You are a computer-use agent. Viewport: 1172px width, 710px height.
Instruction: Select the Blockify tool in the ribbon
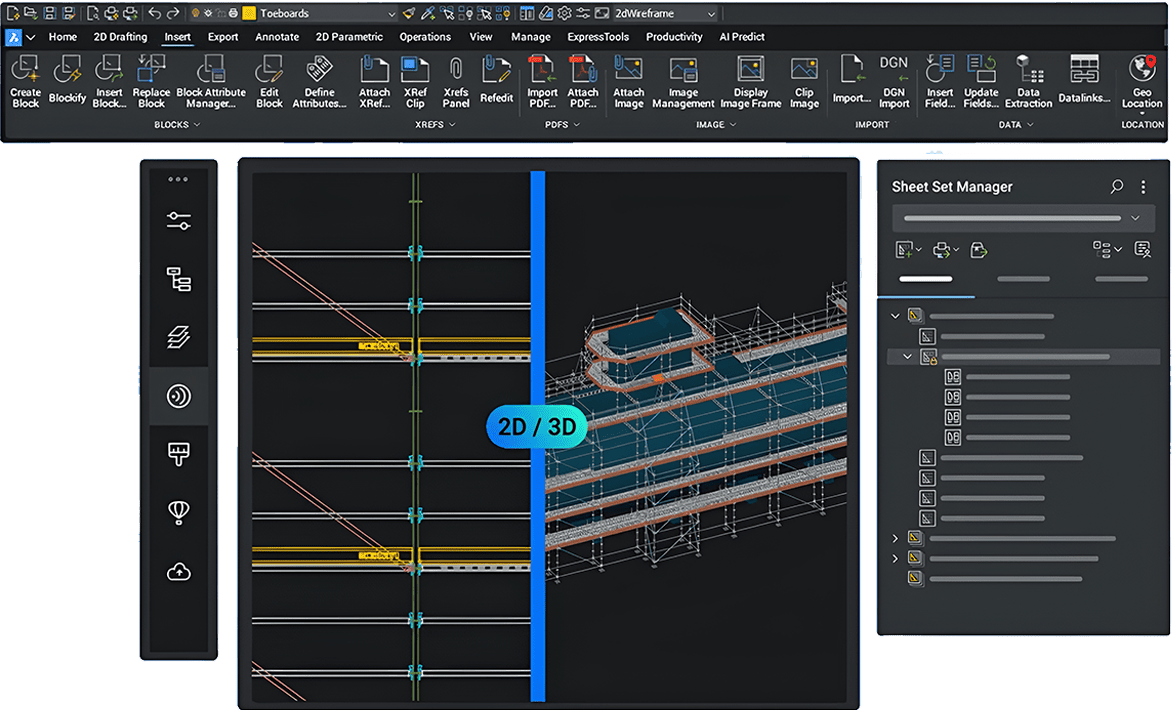(67, 80)
